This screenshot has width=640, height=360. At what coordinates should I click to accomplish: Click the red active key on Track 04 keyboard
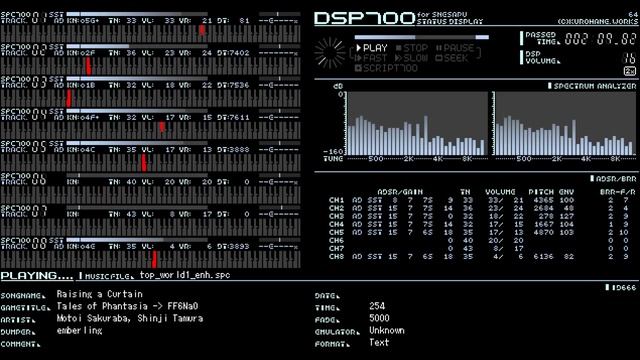pyautogui.click(x=162, y=127)
